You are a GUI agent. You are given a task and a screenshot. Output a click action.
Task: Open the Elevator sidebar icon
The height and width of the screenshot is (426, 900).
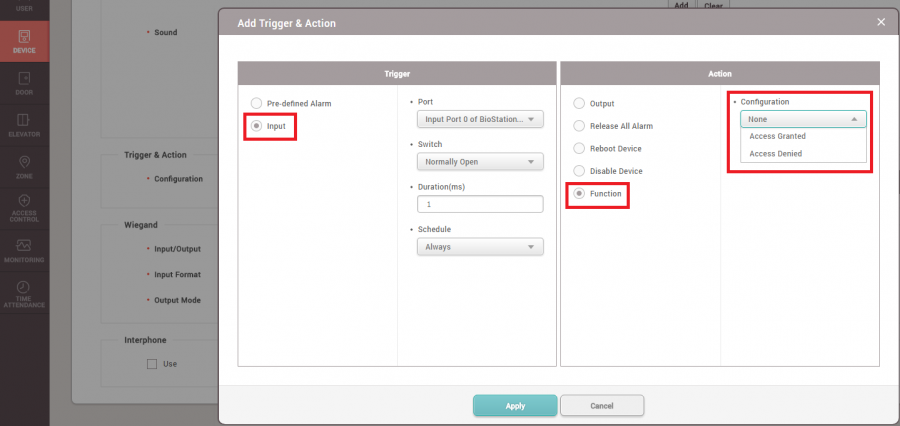(24, 125)
